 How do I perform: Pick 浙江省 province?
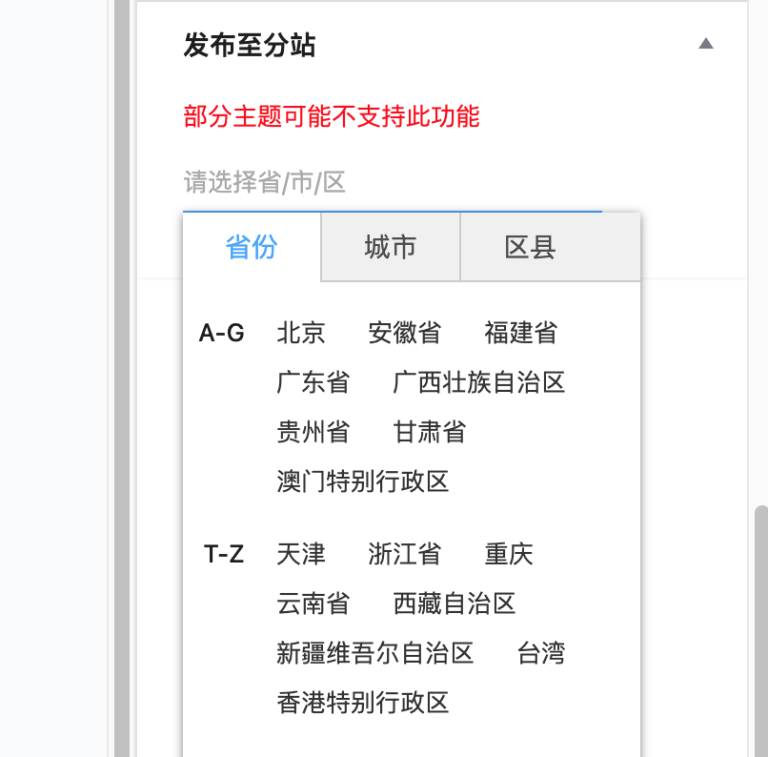pyautogui.click(x=404, y=554)
